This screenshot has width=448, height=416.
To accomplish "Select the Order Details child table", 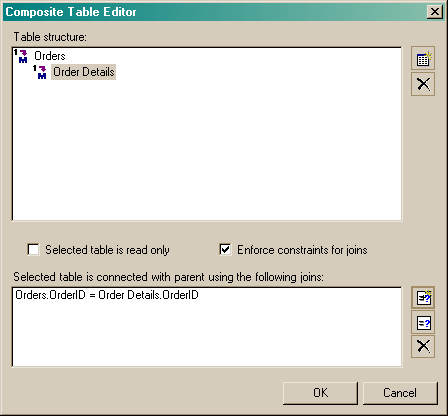I will pyautogui.click(x=84, y=72).
